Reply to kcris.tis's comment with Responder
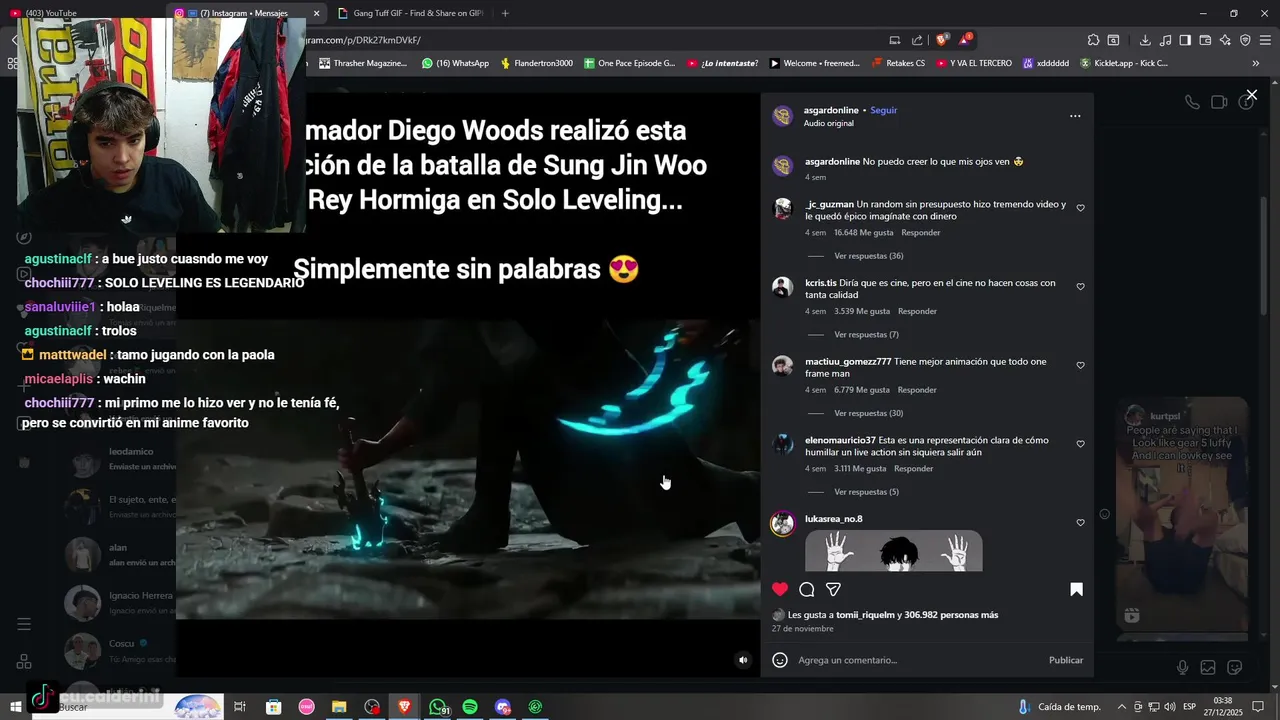Screen dimensions: 1280x720 pos(917,311)
